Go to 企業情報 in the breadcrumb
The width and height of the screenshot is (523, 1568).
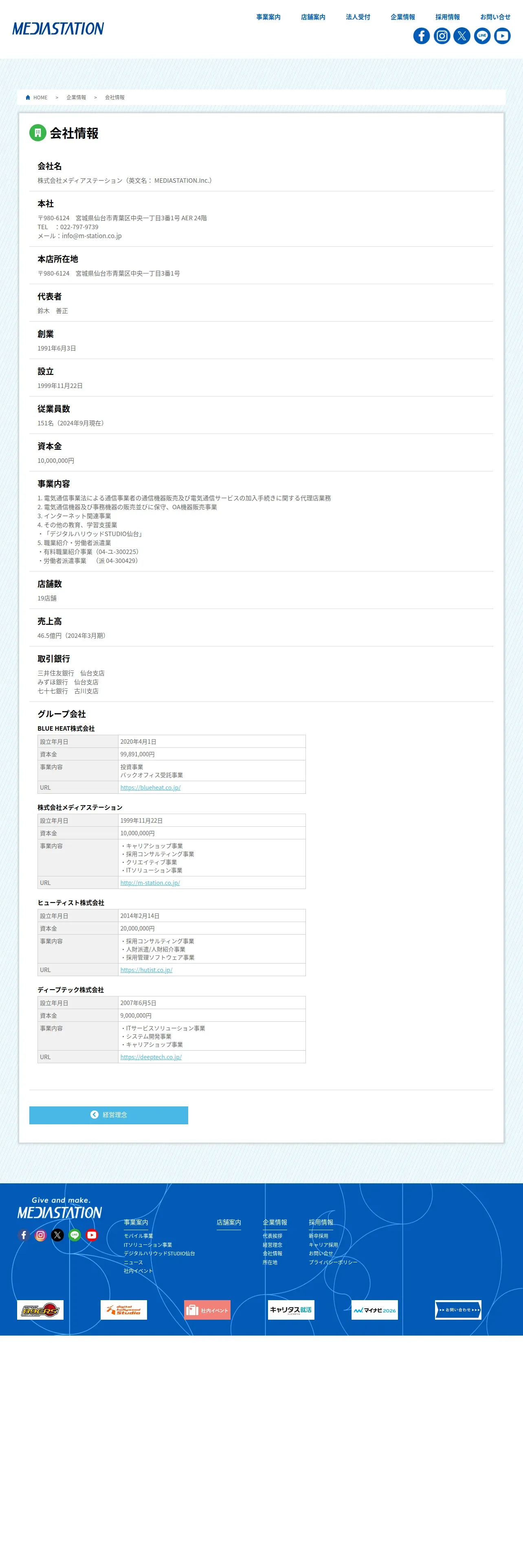point(76,97)
